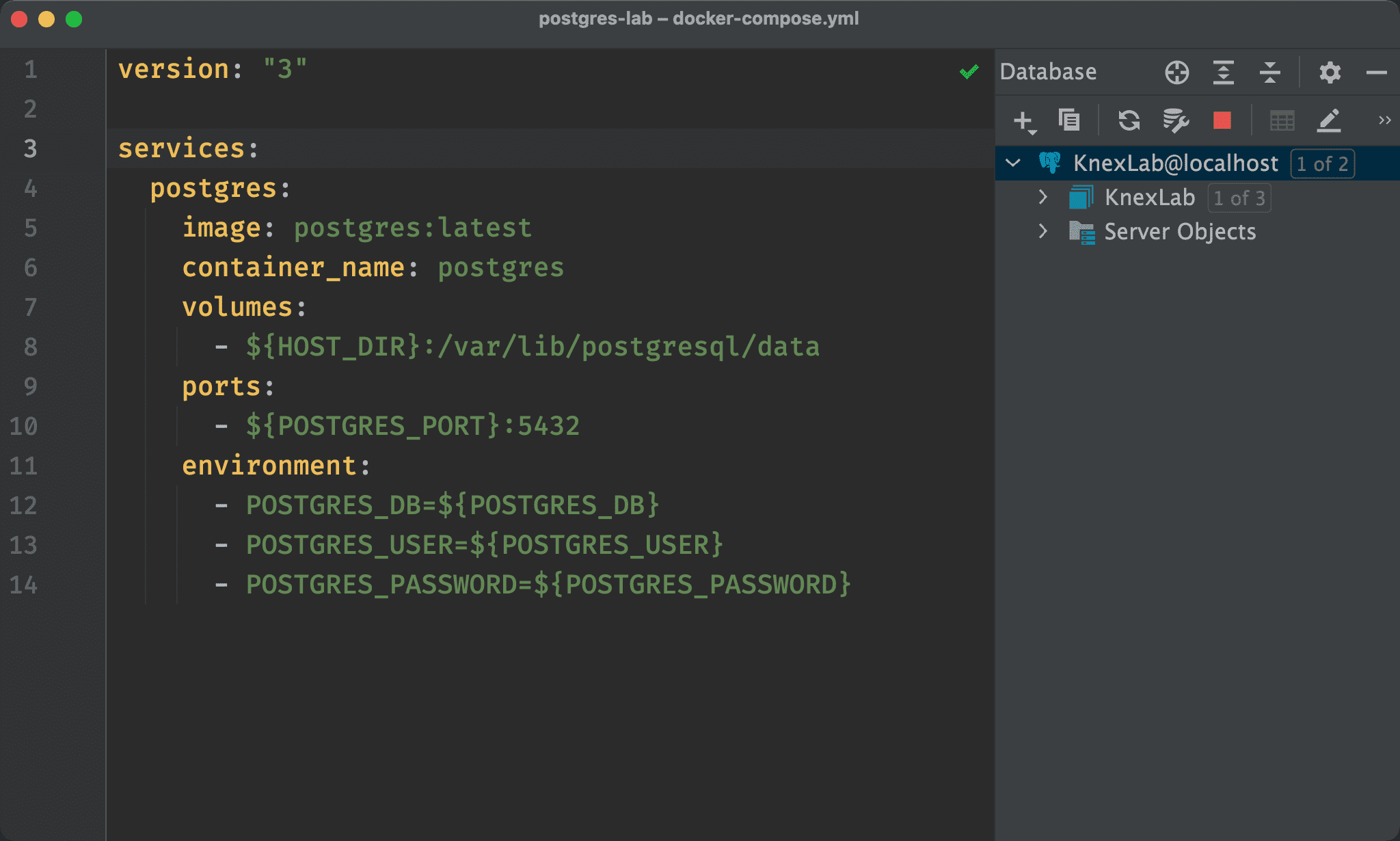Viewport: 1400px width, 841px height.
Task: Click the Scroll from Editor crosshair icon
Action: 1177,72
